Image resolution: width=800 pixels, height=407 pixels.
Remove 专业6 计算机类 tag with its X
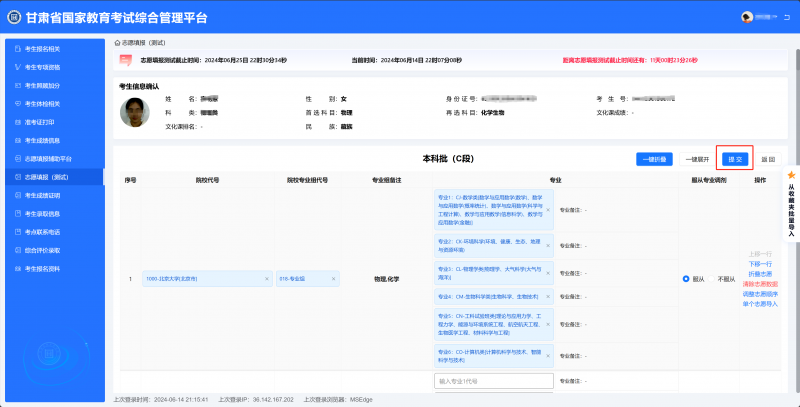click(550, 353)
